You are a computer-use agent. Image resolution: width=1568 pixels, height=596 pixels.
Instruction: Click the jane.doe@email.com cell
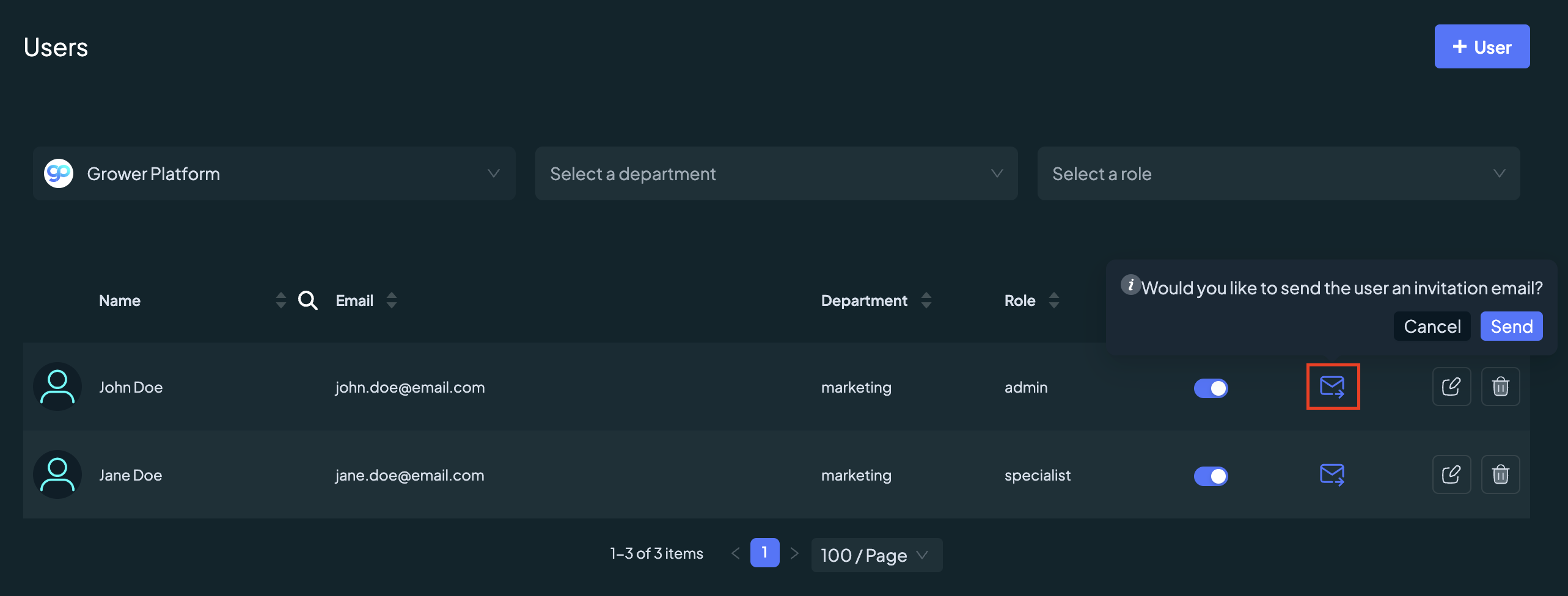(x=409, y=475)
